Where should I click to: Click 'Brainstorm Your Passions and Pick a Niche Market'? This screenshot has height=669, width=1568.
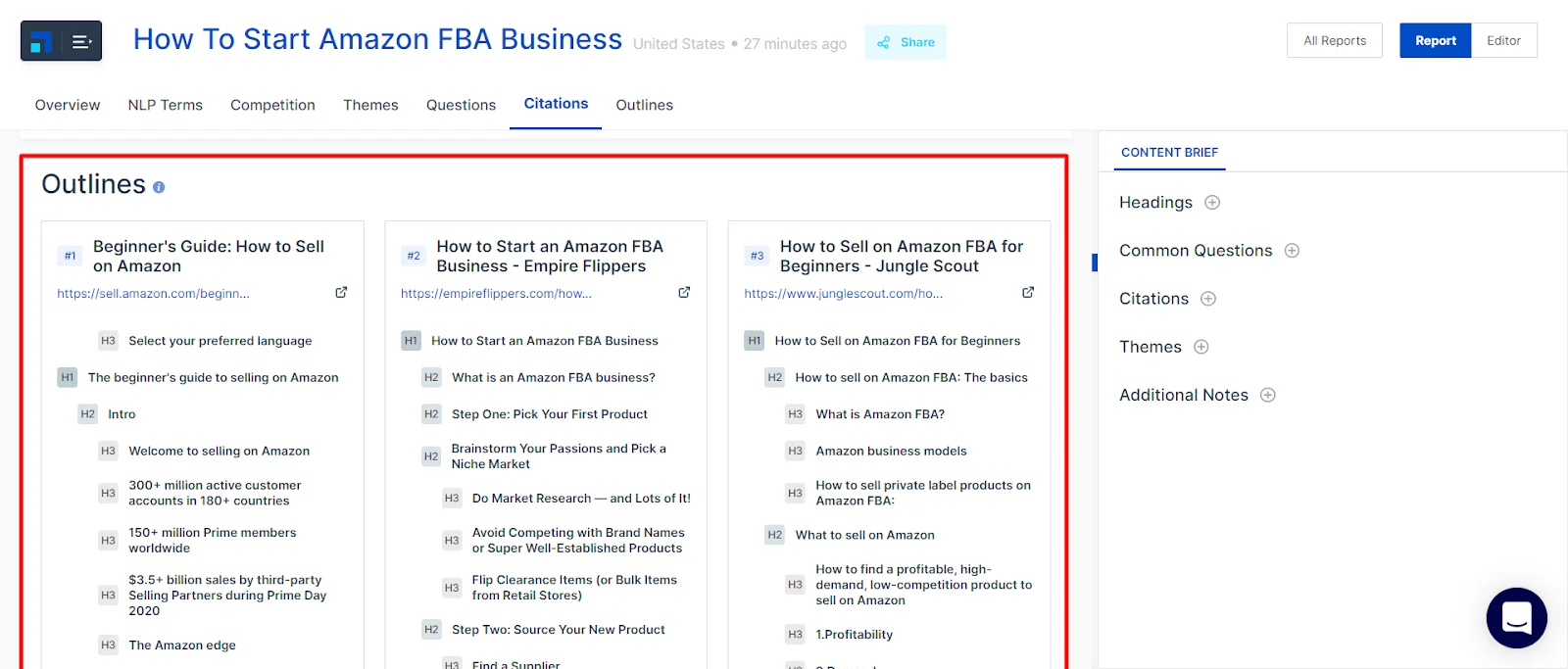coord(559,456)
